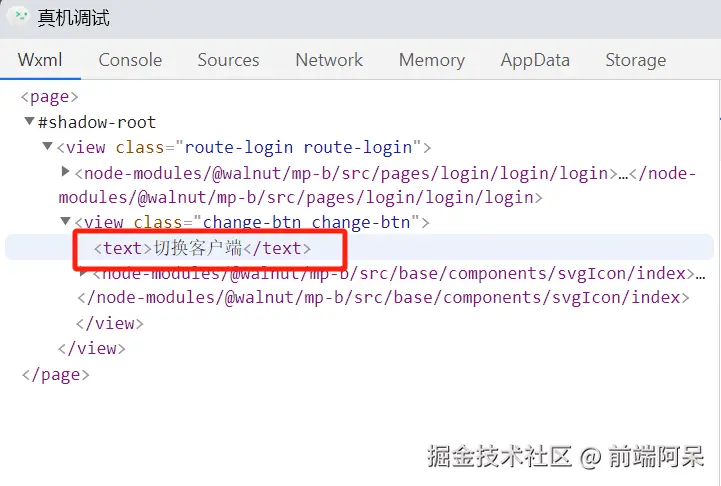Image resolution: width=721 pixels, height=486 pixels.
Task: Open the Console tab
Action: click(130, 60)
